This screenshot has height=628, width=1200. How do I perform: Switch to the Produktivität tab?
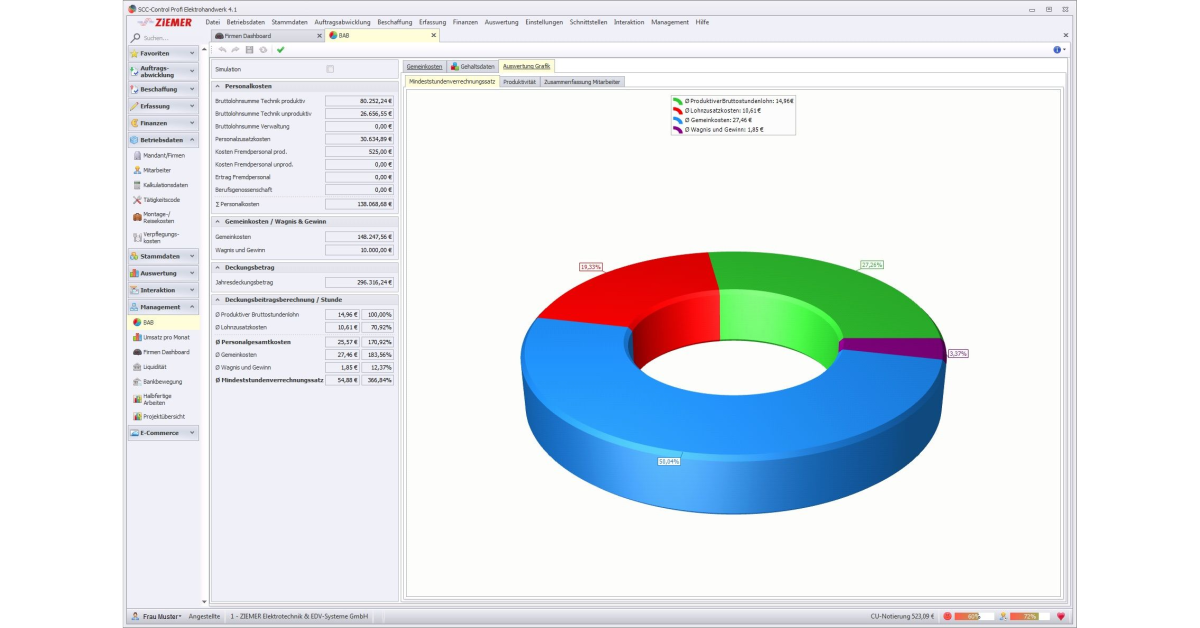519,82
